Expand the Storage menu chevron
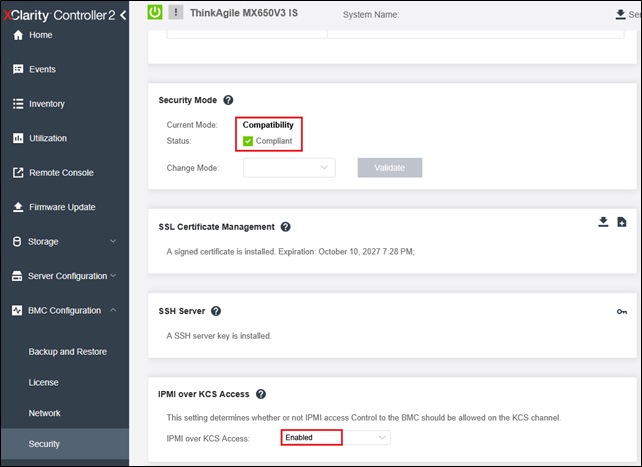 point(113,241)
